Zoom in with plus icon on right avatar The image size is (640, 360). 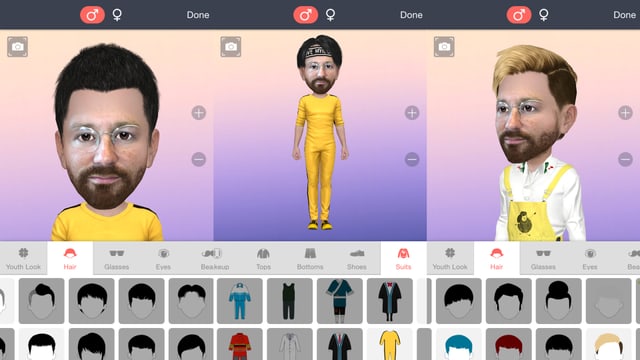point(625,113)
